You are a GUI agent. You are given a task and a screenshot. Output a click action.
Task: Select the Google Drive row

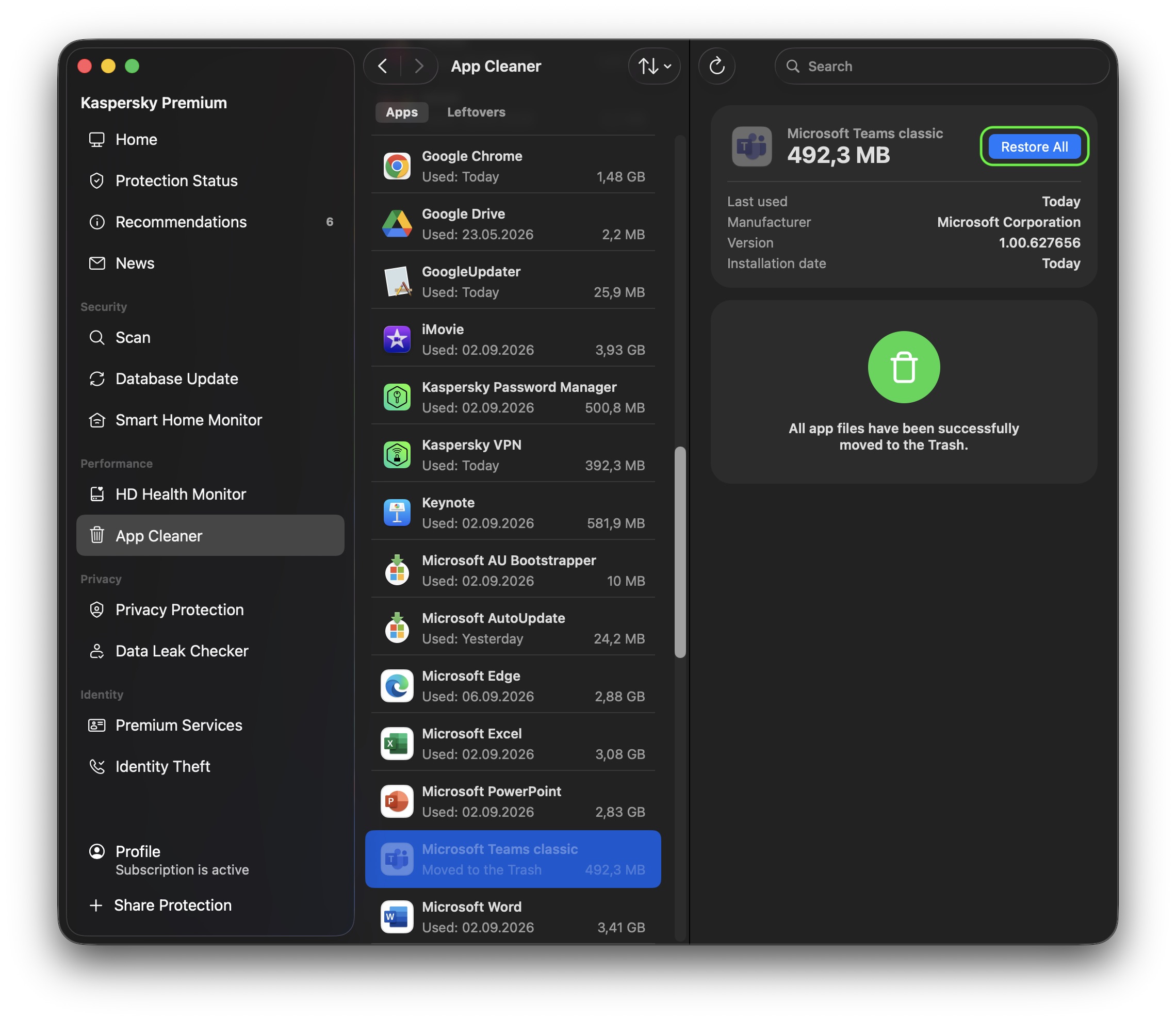tap(513, 223)
